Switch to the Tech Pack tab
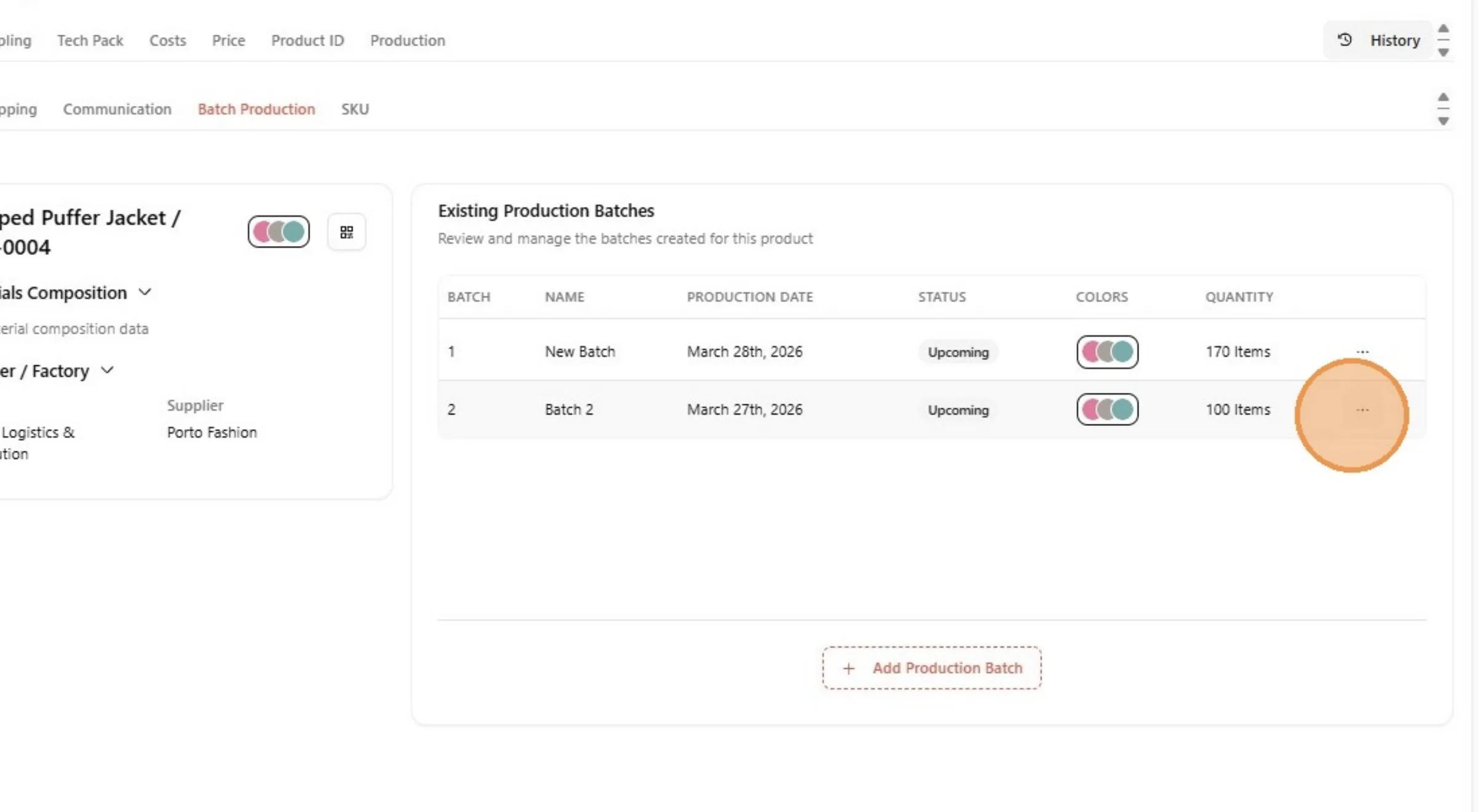The image size is (1478, 812). click(x=90, y=41)
